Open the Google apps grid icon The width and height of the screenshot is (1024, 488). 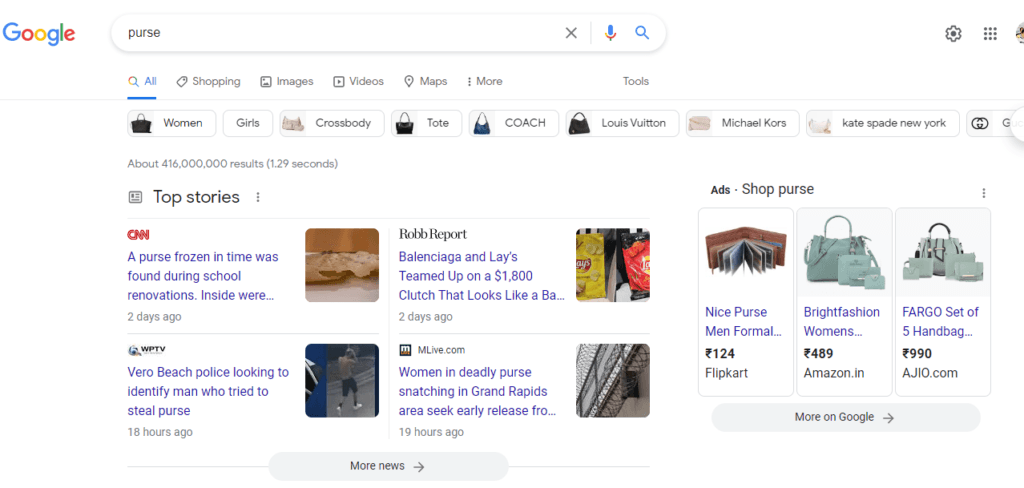pyautogui.click(x=990, y=34)
